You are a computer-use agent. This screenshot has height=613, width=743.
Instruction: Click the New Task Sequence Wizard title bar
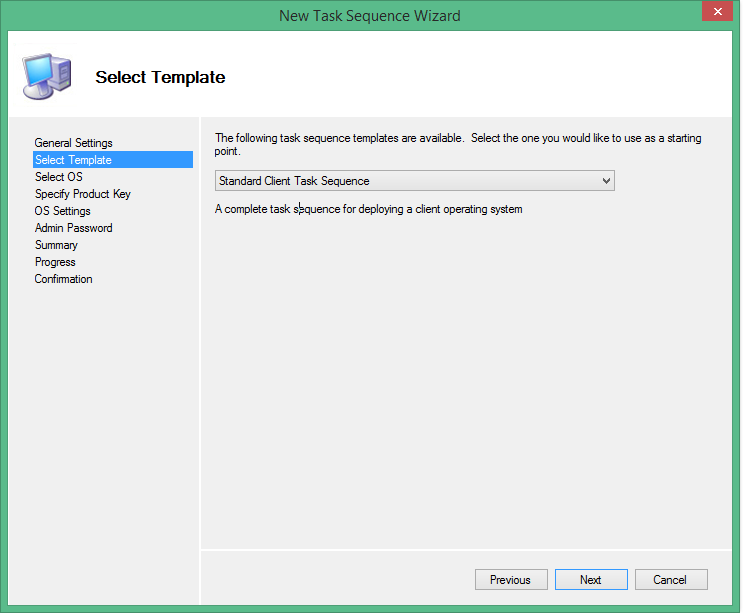click(370, 15)
